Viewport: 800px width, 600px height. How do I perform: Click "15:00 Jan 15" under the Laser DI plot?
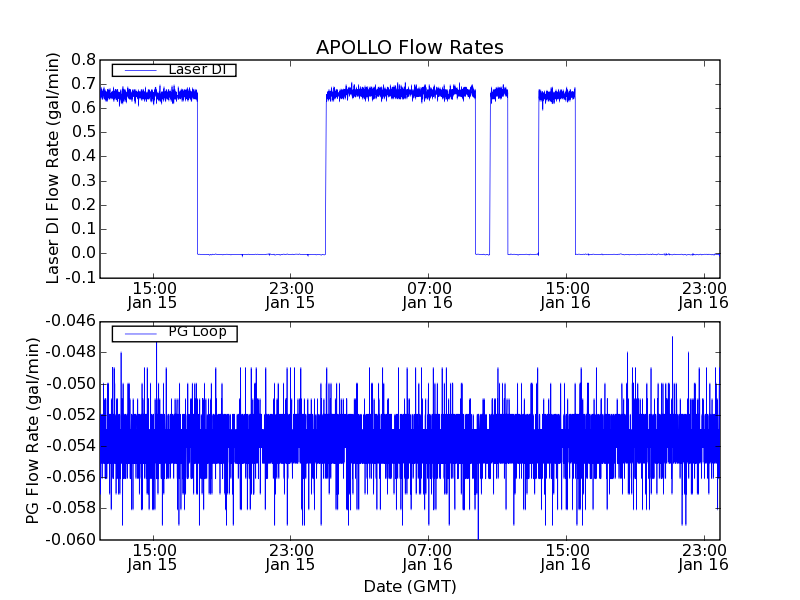pyautogui.click(x=152, y=296)
